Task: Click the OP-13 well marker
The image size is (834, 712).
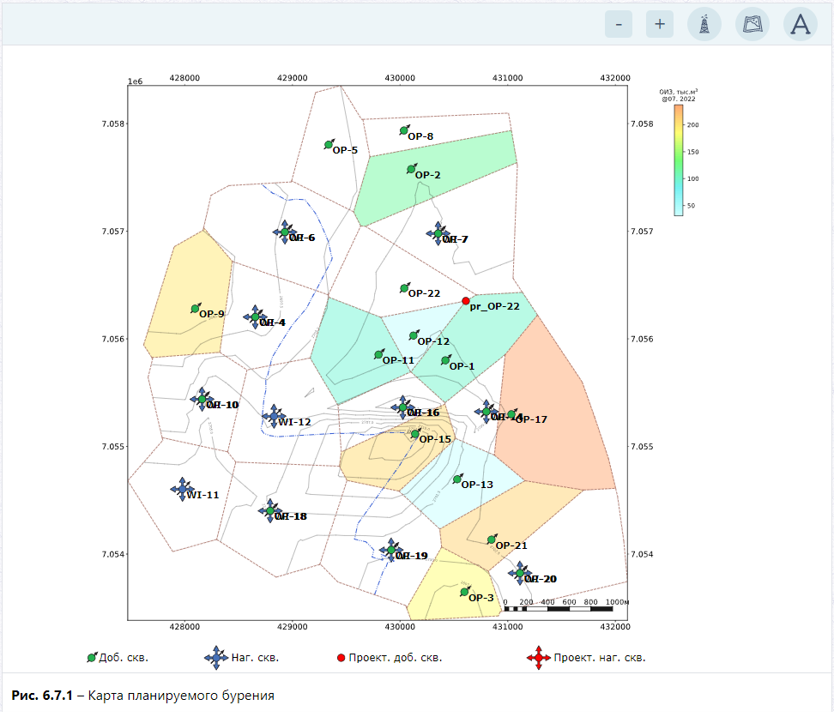Action: tap(457, 479)
